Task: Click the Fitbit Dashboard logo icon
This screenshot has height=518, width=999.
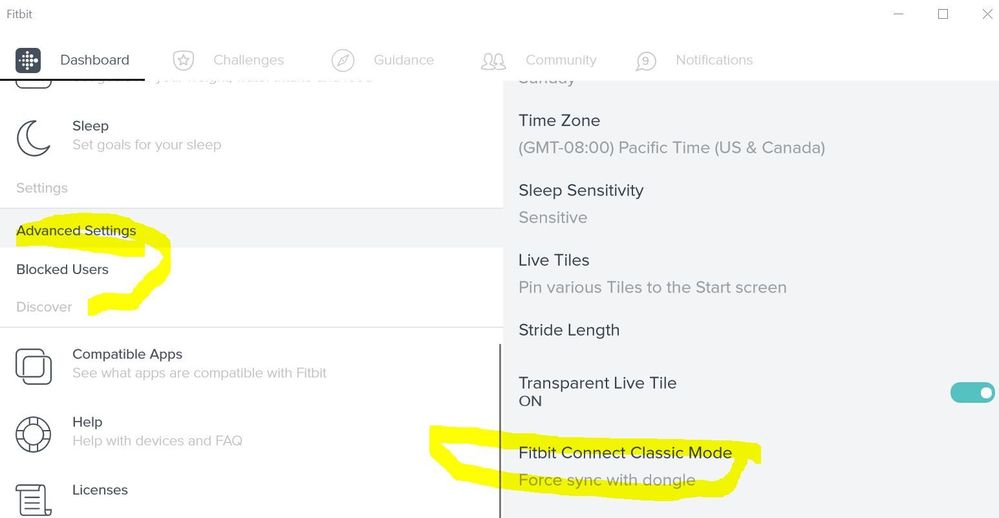Action: pos(28,60)
